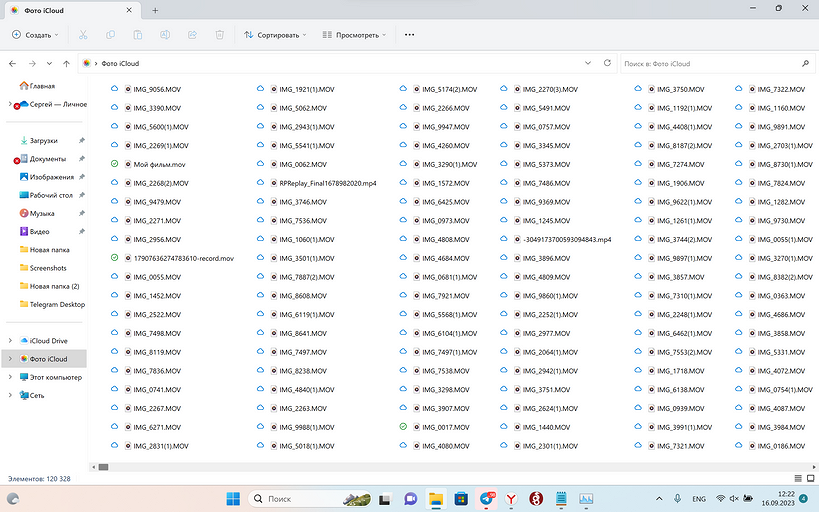
Task: Open the Просмотреть view dropdown
Action: click(354, 35)
